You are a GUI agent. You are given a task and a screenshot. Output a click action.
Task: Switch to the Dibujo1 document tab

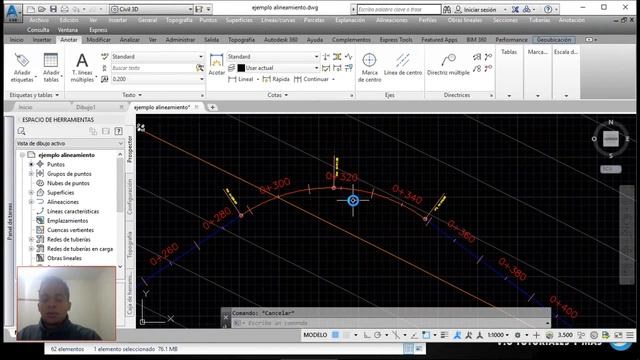86,107
